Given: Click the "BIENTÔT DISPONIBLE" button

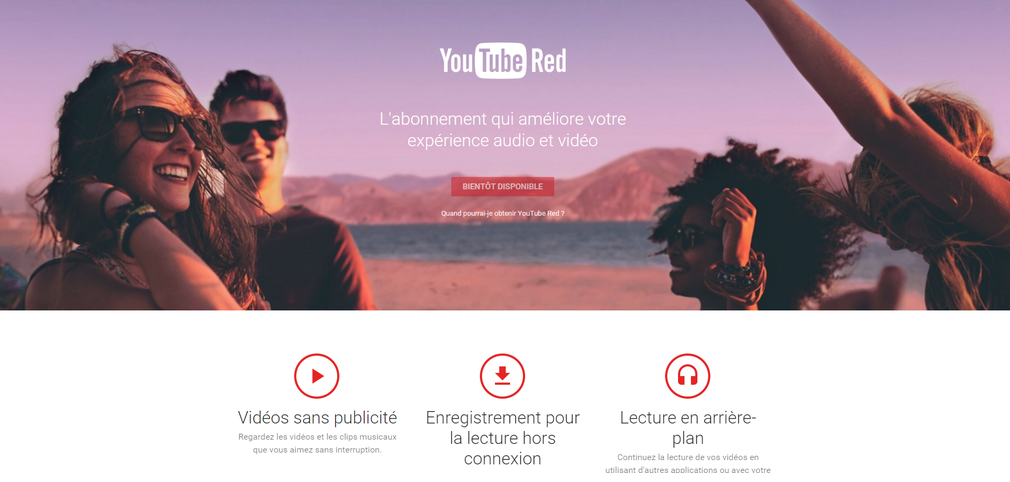Looking at the screenshot, I should click(502, 187).
